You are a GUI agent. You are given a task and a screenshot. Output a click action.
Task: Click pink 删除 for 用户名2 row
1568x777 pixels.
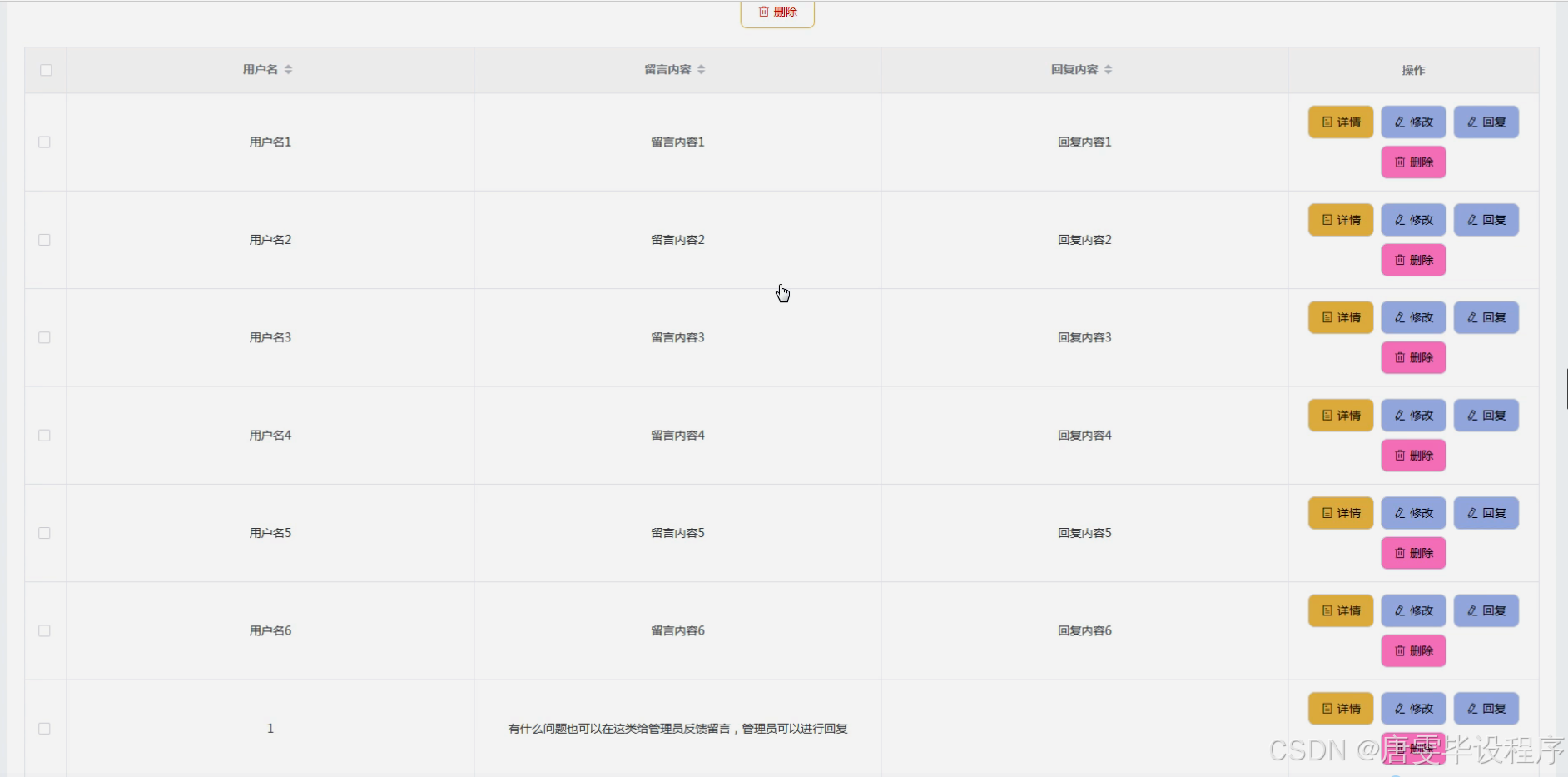click(x=1413, y=260)
